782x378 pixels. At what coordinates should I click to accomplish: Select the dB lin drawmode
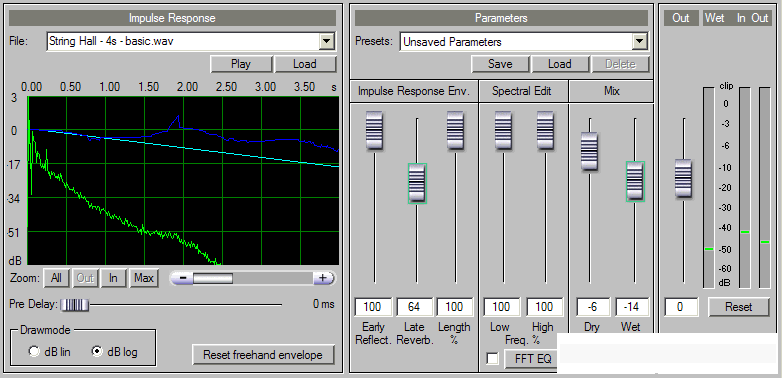(34, 352)
